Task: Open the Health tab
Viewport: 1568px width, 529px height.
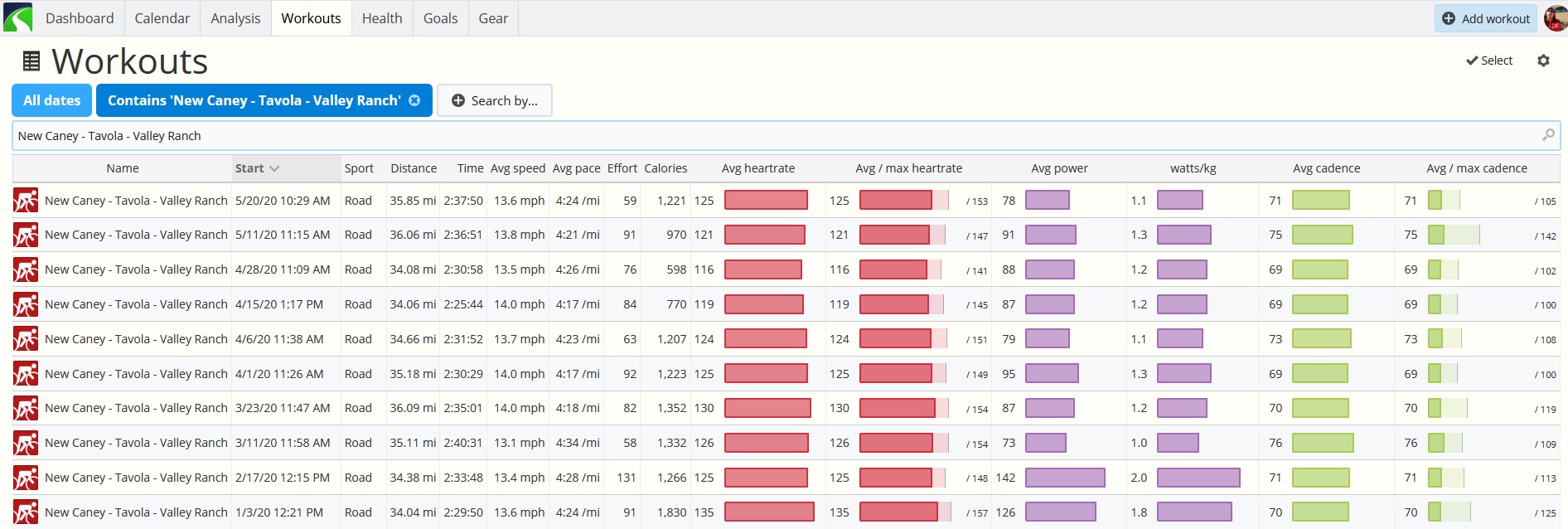Action: coord(382,18)
